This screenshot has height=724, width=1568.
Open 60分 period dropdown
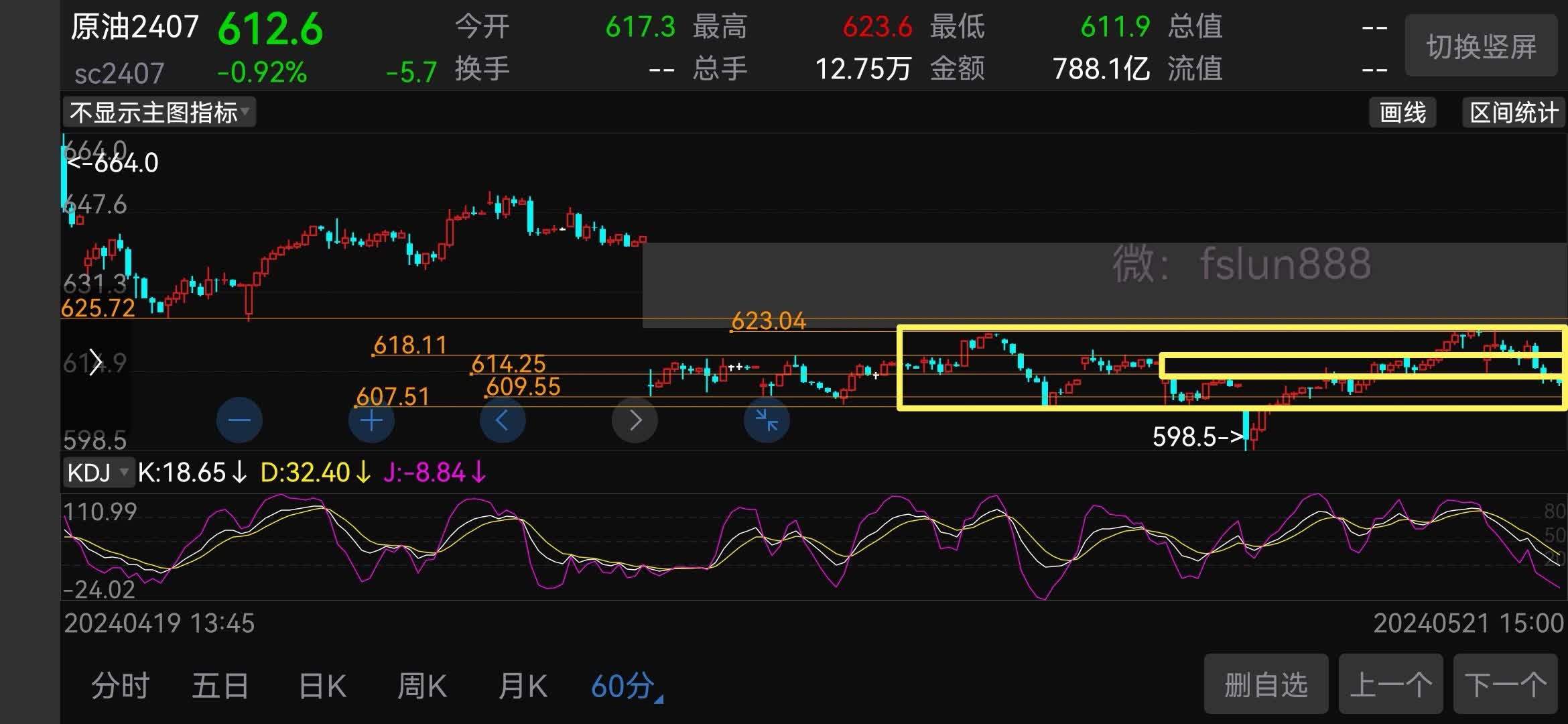click(627, 686)
